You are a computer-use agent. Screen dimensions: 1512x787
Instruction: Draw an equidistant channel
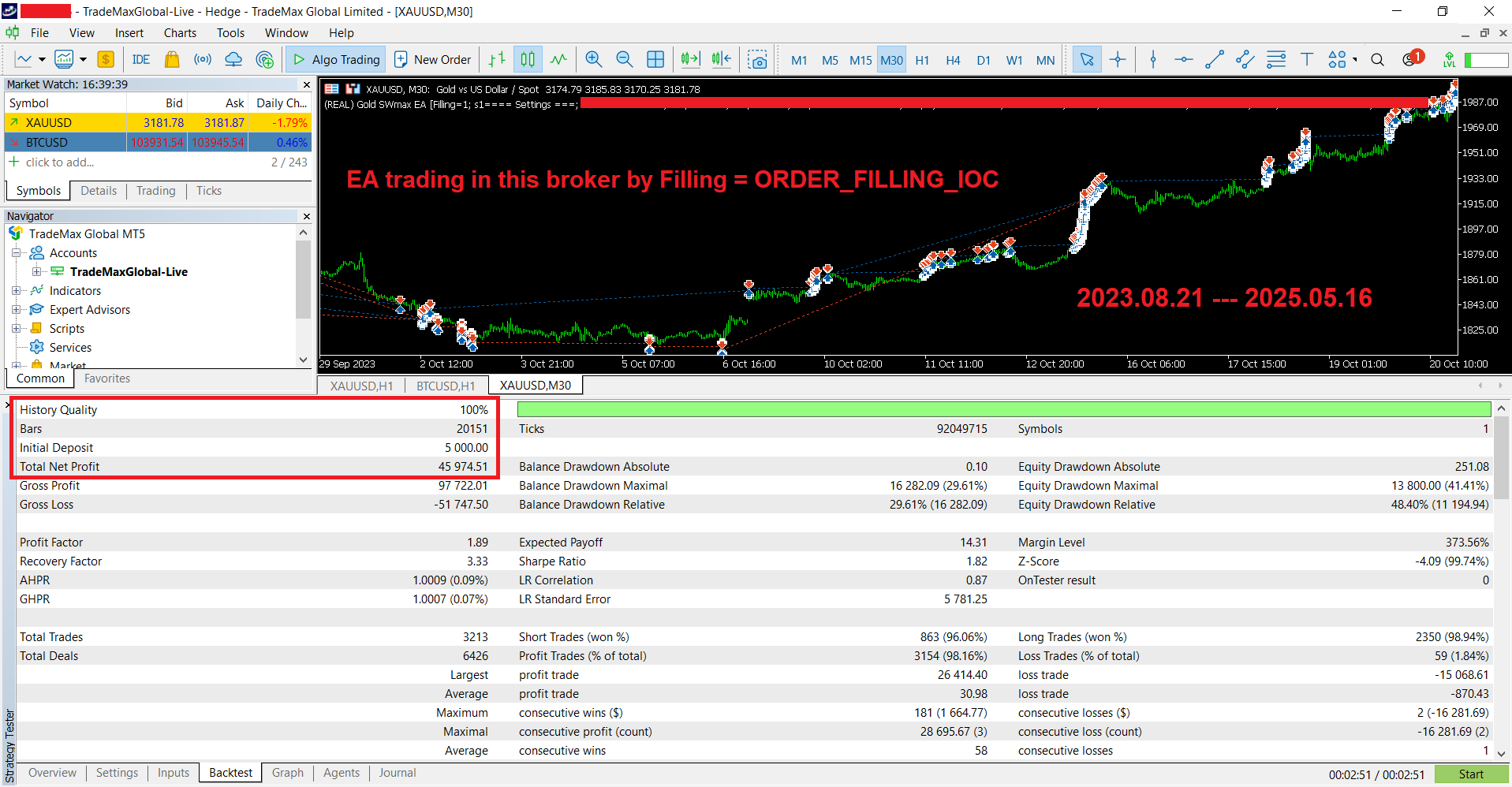click(x=1245, y=59)
